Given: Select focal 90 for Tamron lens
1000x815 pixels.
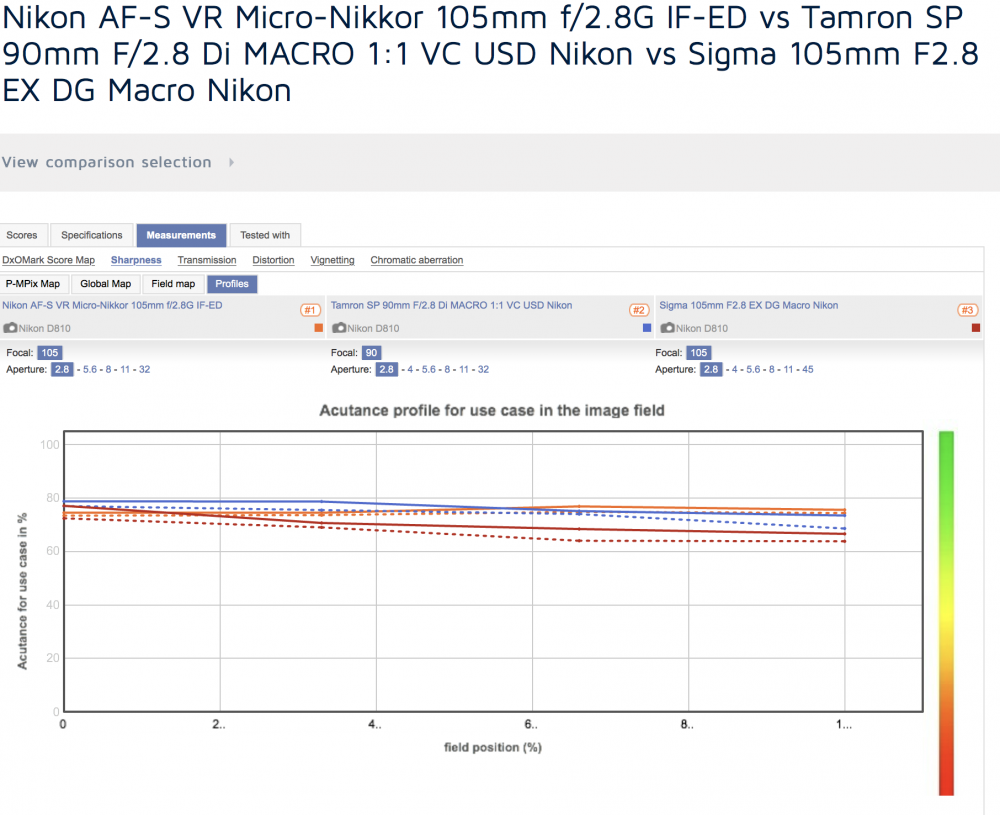Looking at the screenshot, I should point(371,353).
